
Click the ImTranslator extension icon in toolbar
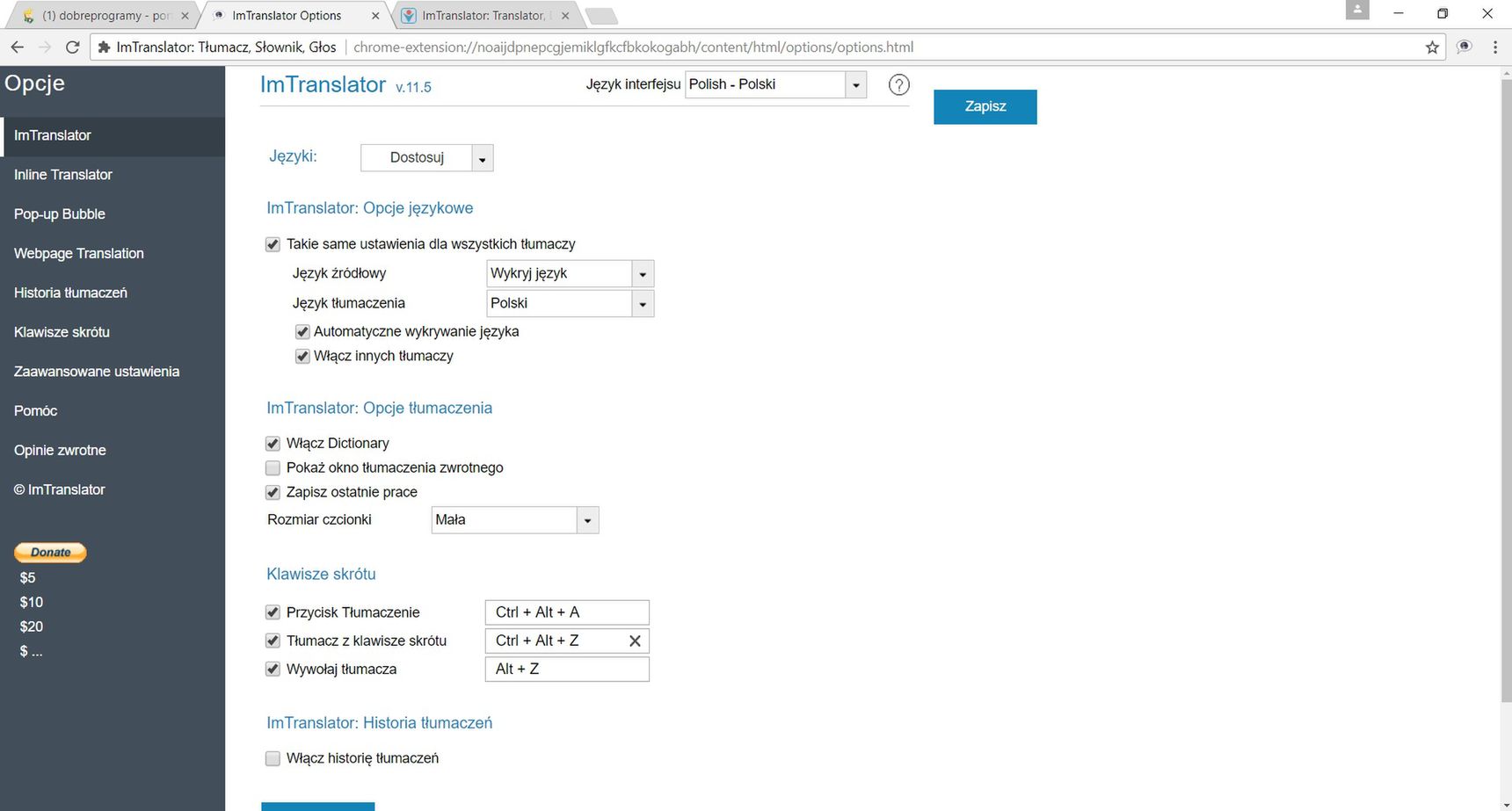pyautogui.click(x=1465, y=47)
